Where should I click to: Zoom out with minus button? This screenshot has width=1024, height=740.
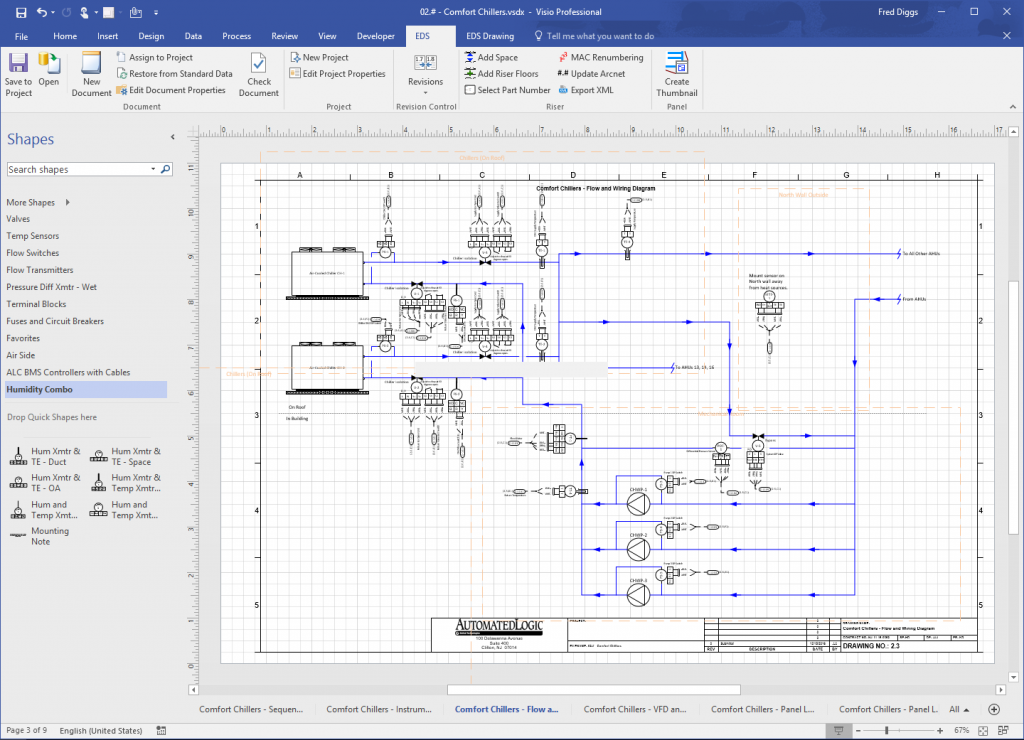pyautogui.click(x=858, y=730)
